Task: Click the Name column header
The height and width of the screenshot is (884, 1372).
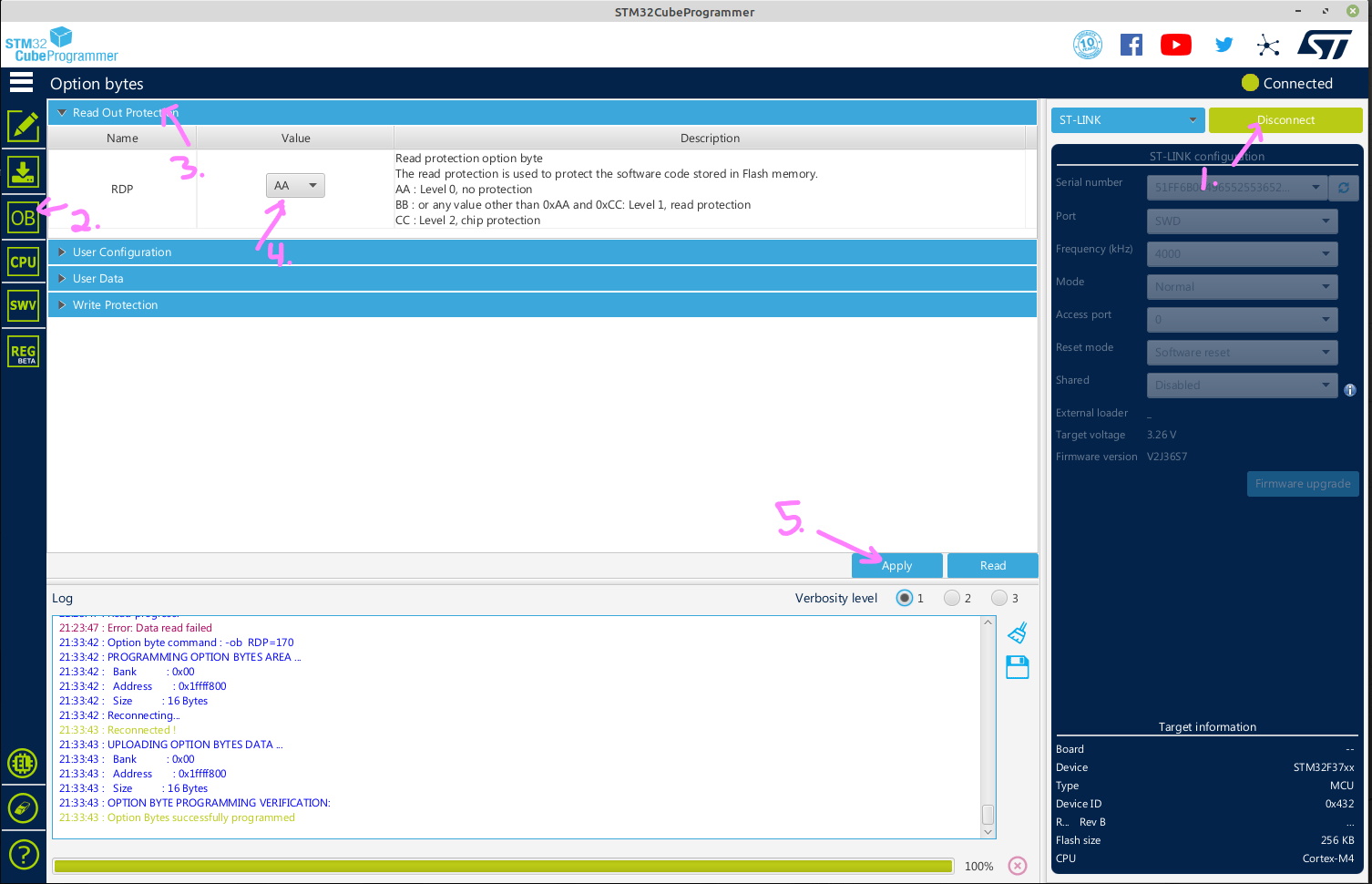Action: click(122, 139)
